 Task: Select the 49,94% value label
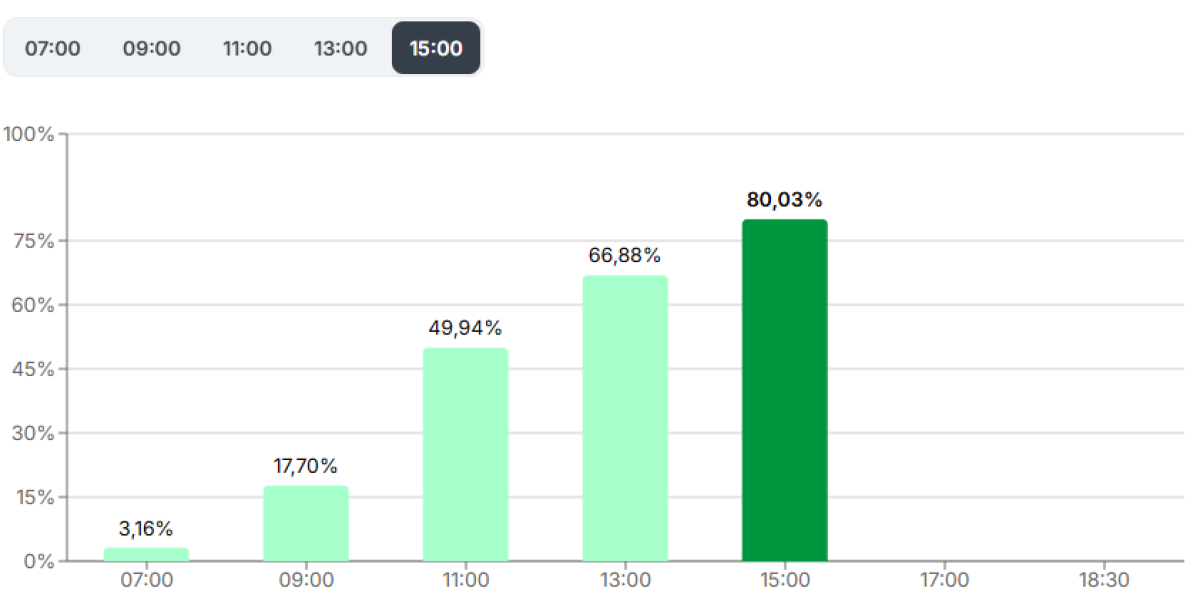click(465, 328)
